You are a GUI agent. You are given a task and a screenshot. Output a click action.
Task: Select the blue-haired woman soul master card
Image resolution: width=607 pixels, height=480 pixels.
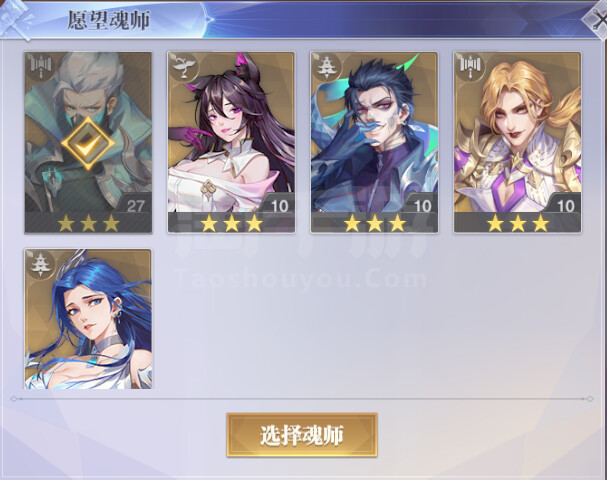[x=88, y=319]
